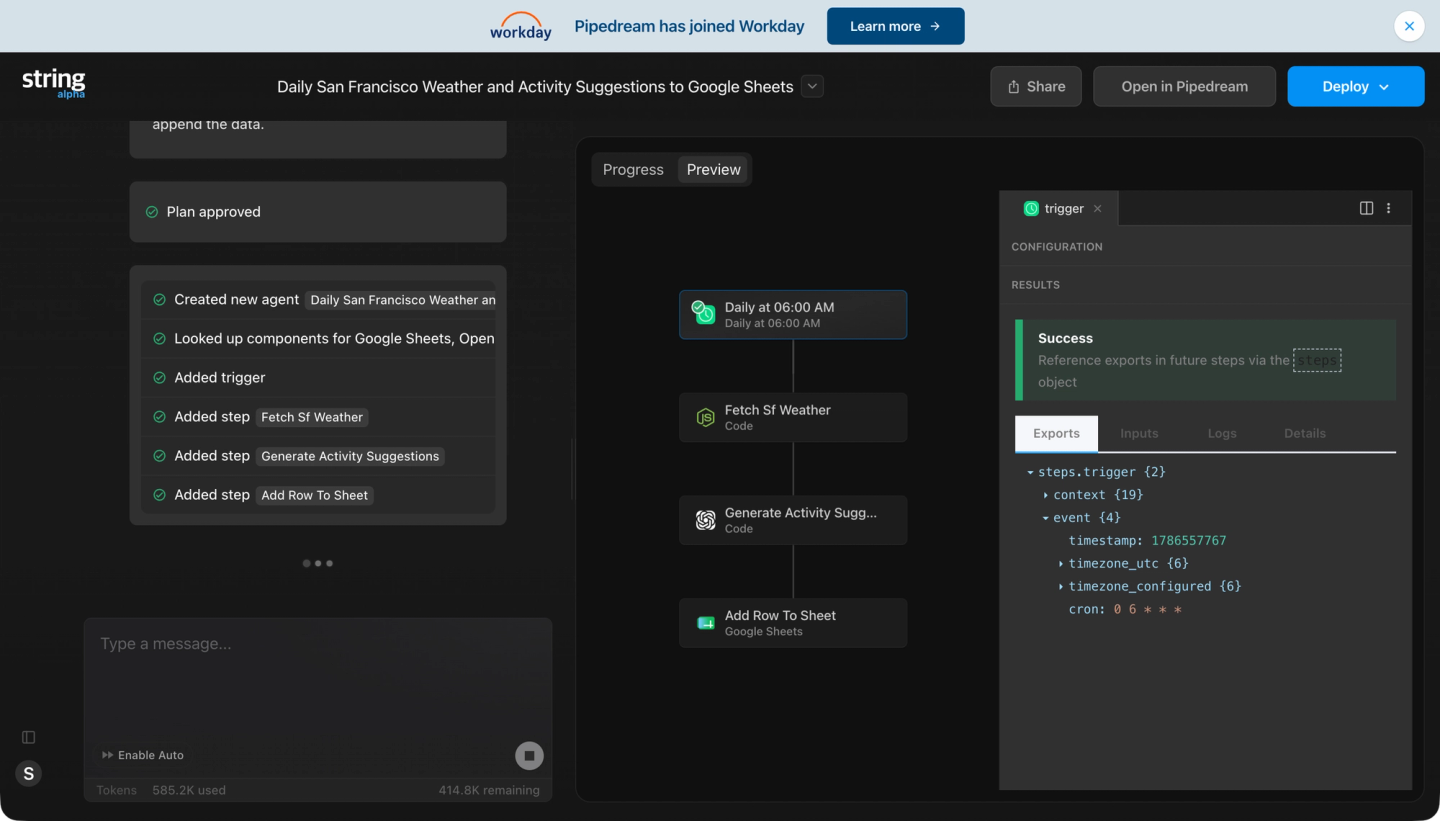Open the user avatar S menu
1440x821 pixels.
pyautogui.click(x=29, y=773)
